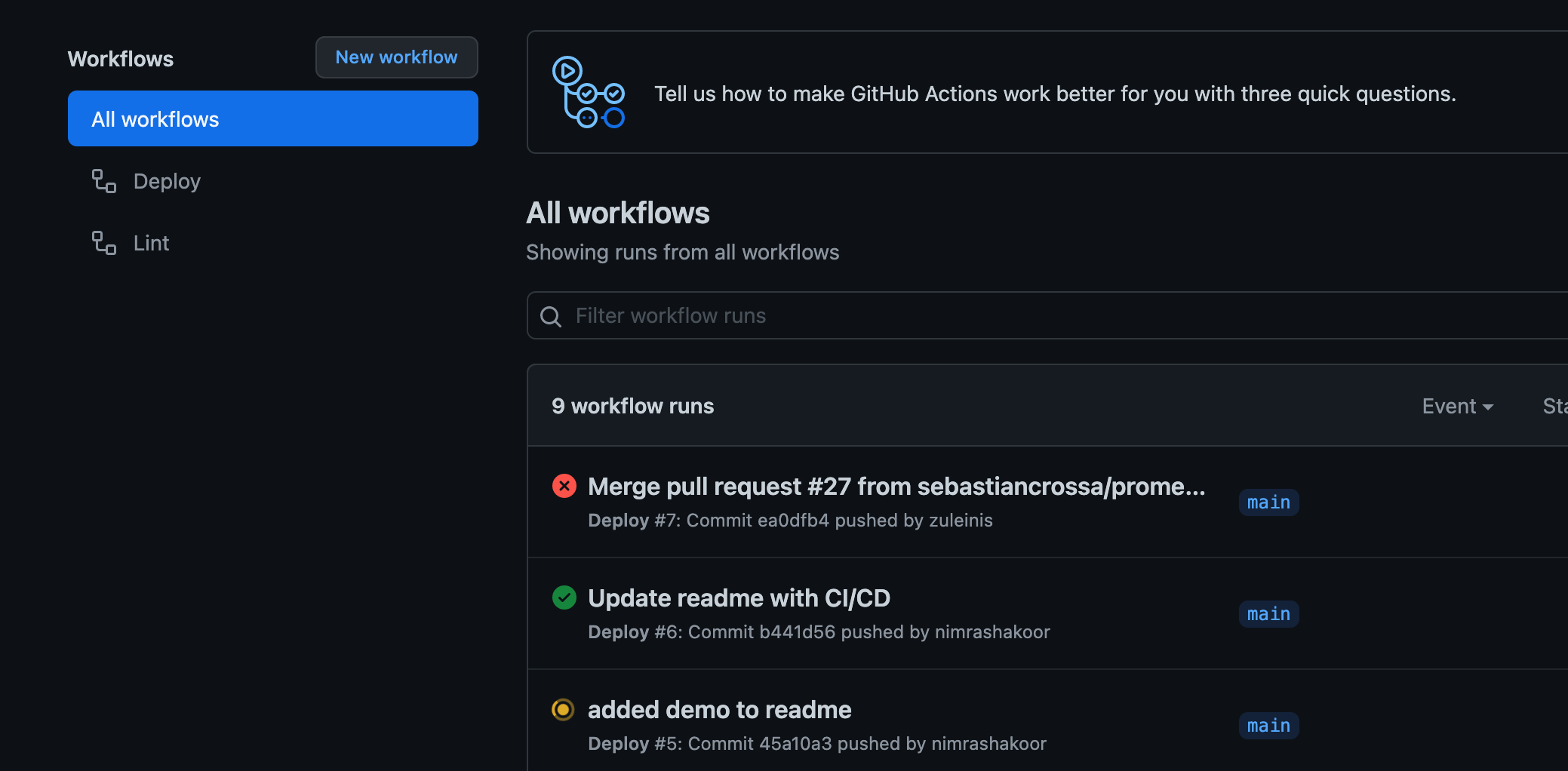Screen dimensions: 1568x771
Task: Expand the Event filter dropdown
Action: 1458,406
